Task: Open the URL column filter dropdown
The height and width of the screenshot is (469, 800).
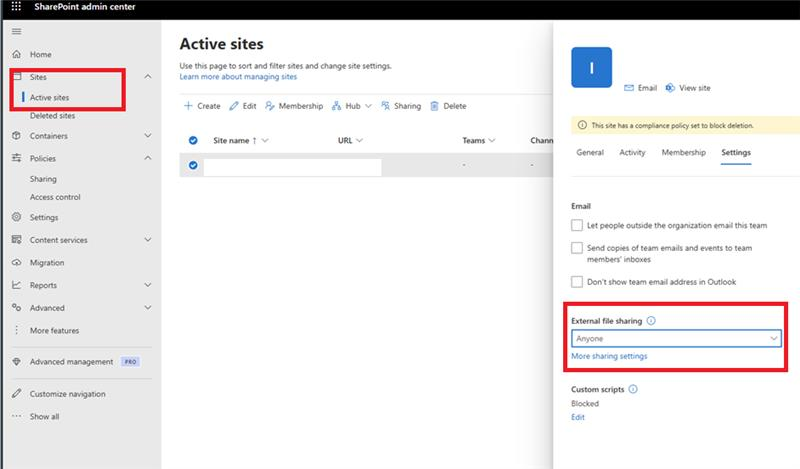Action: coord(360,140)
